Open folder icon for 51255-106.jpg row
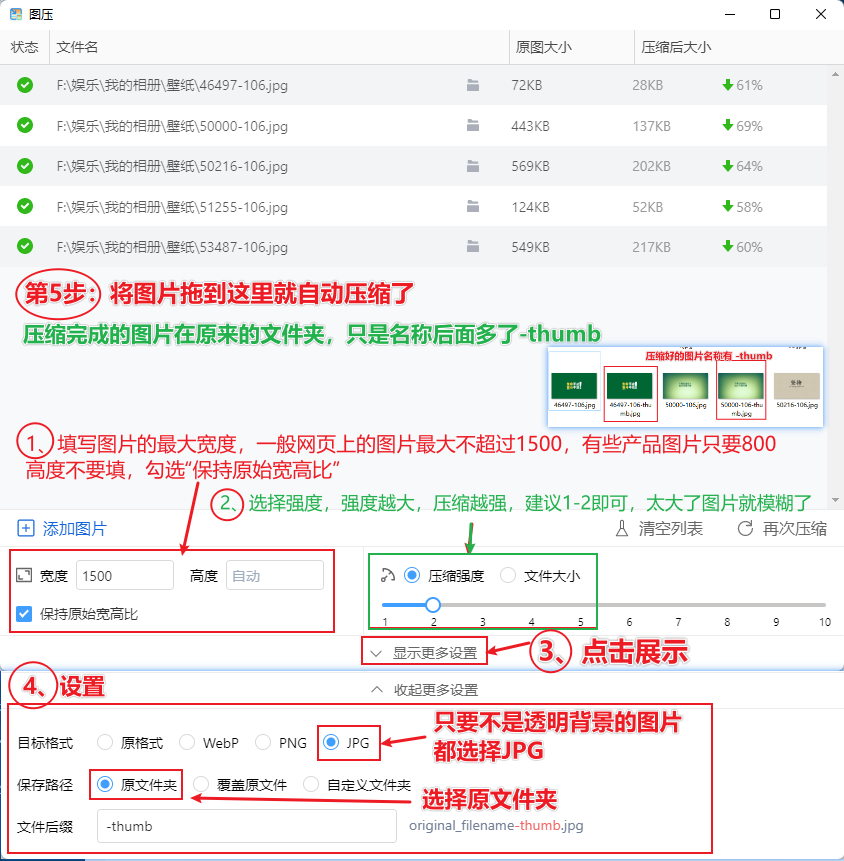Image resolution: width=844 pixels, height=861 pixels. pyautogui.click(x=473, y=206)
